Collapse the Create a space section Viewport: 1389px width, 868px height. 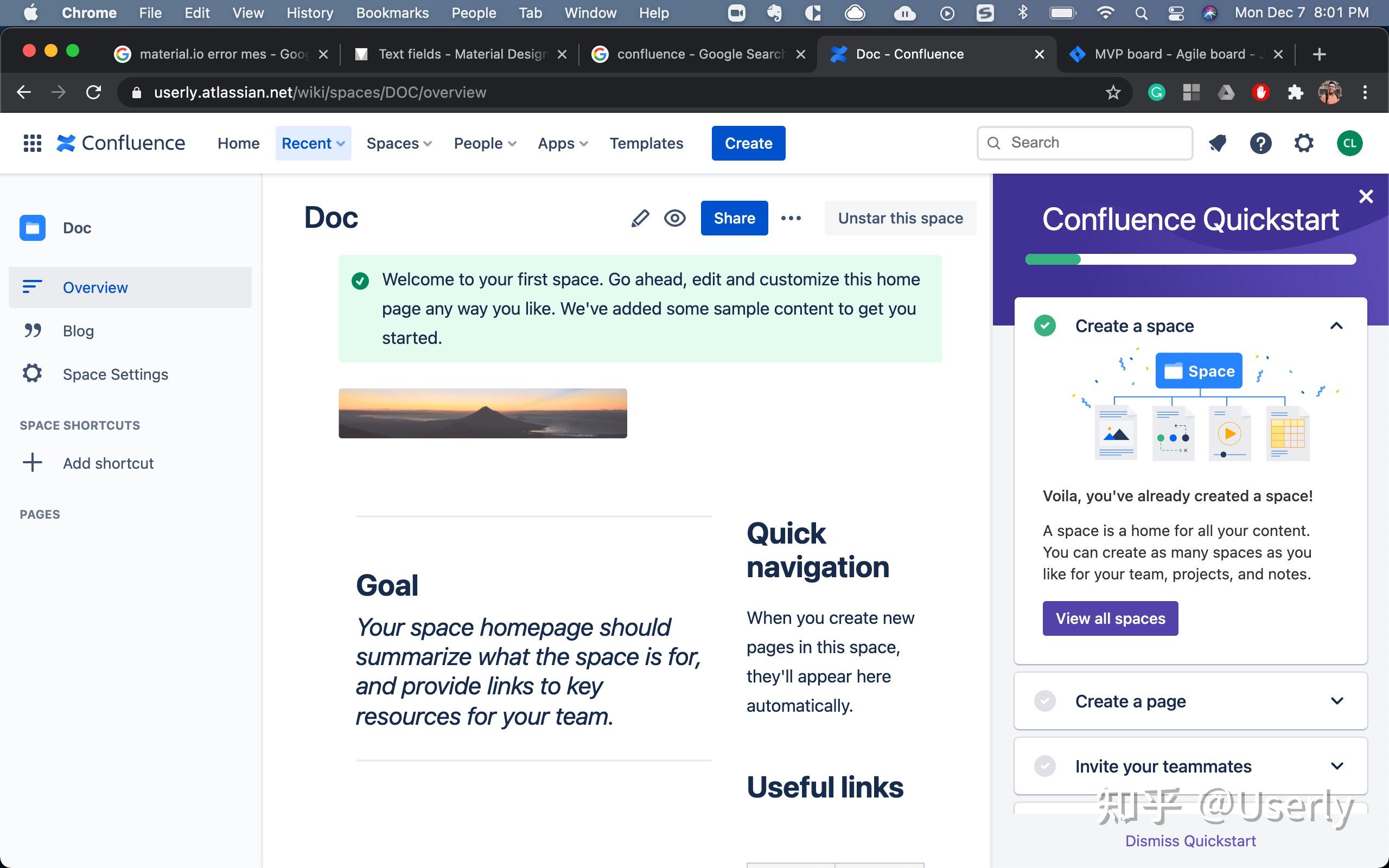pyautogui.click(x=1336, y=325)
